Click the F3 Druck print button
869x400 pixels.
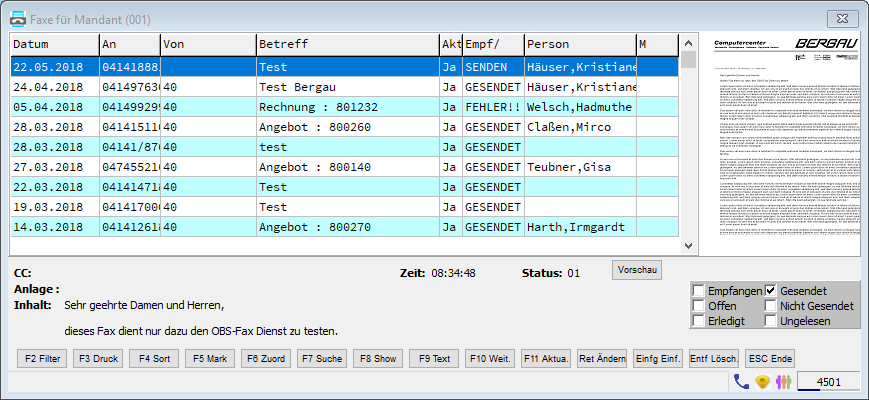point(98,359)
